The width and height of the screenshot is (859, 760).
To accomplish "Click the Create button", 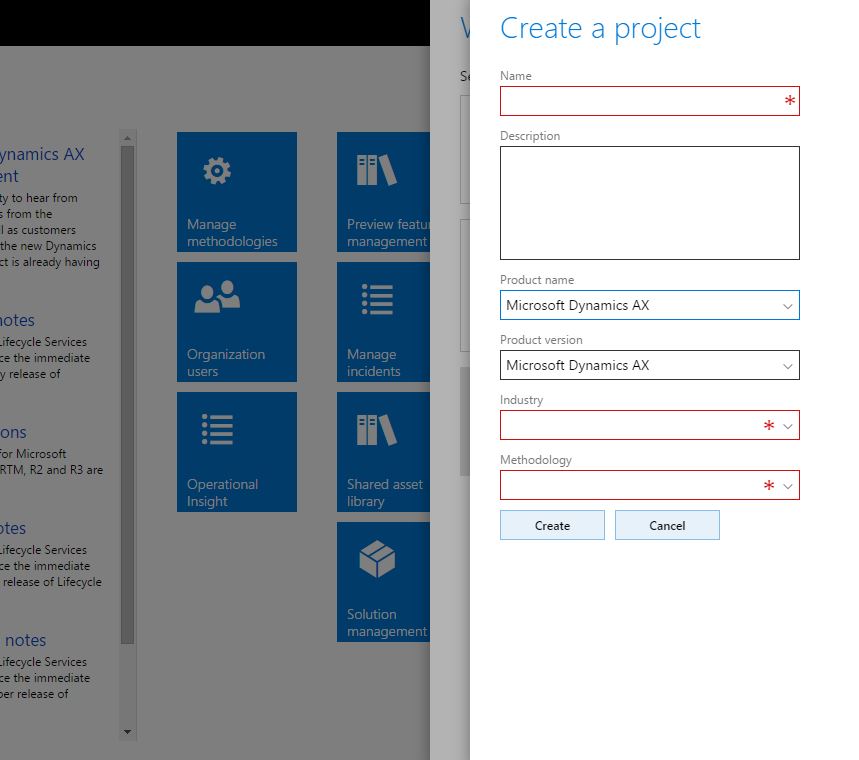I will tap(552, 525).
